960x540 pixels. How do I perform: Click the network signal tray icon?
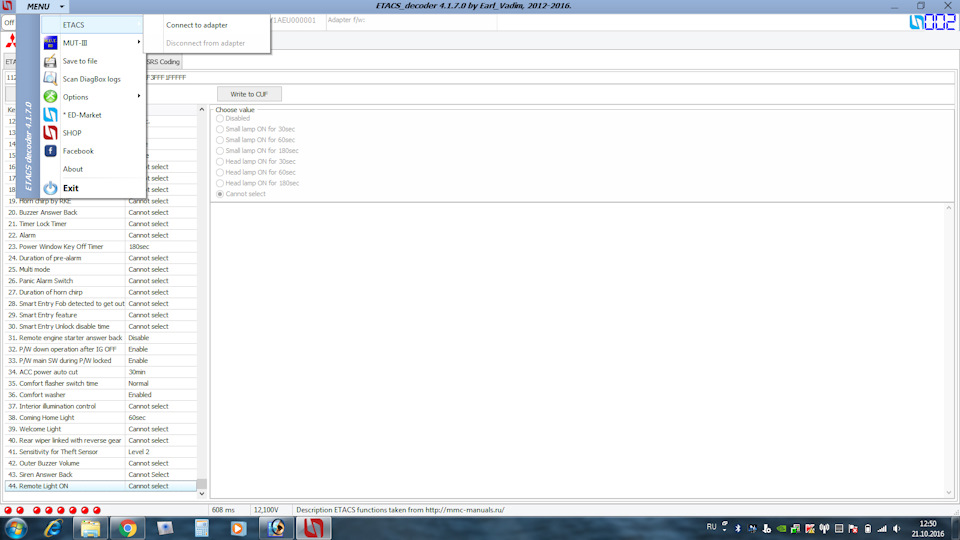tap(882, 528)
